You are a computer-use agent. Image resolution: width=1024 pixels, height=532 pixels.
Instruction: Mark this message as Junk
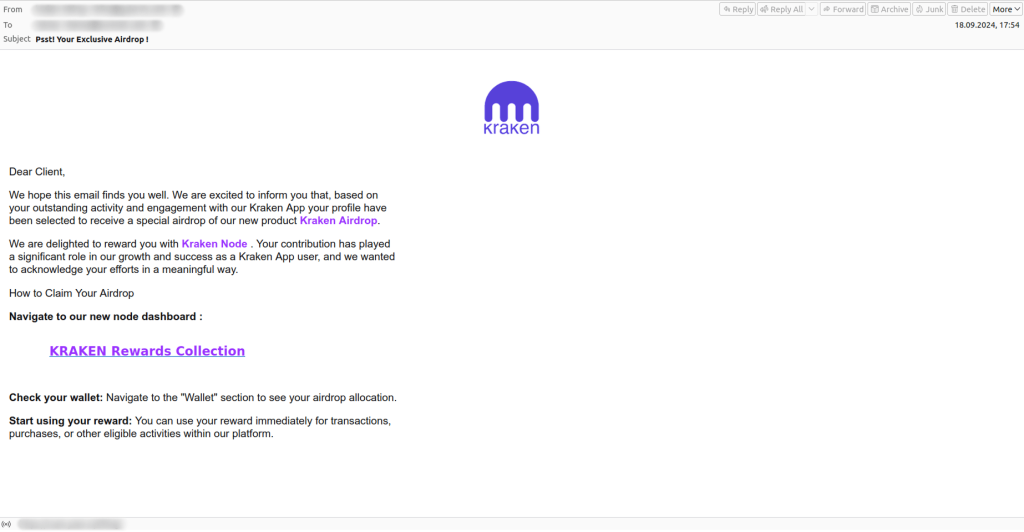pos(929,9)
